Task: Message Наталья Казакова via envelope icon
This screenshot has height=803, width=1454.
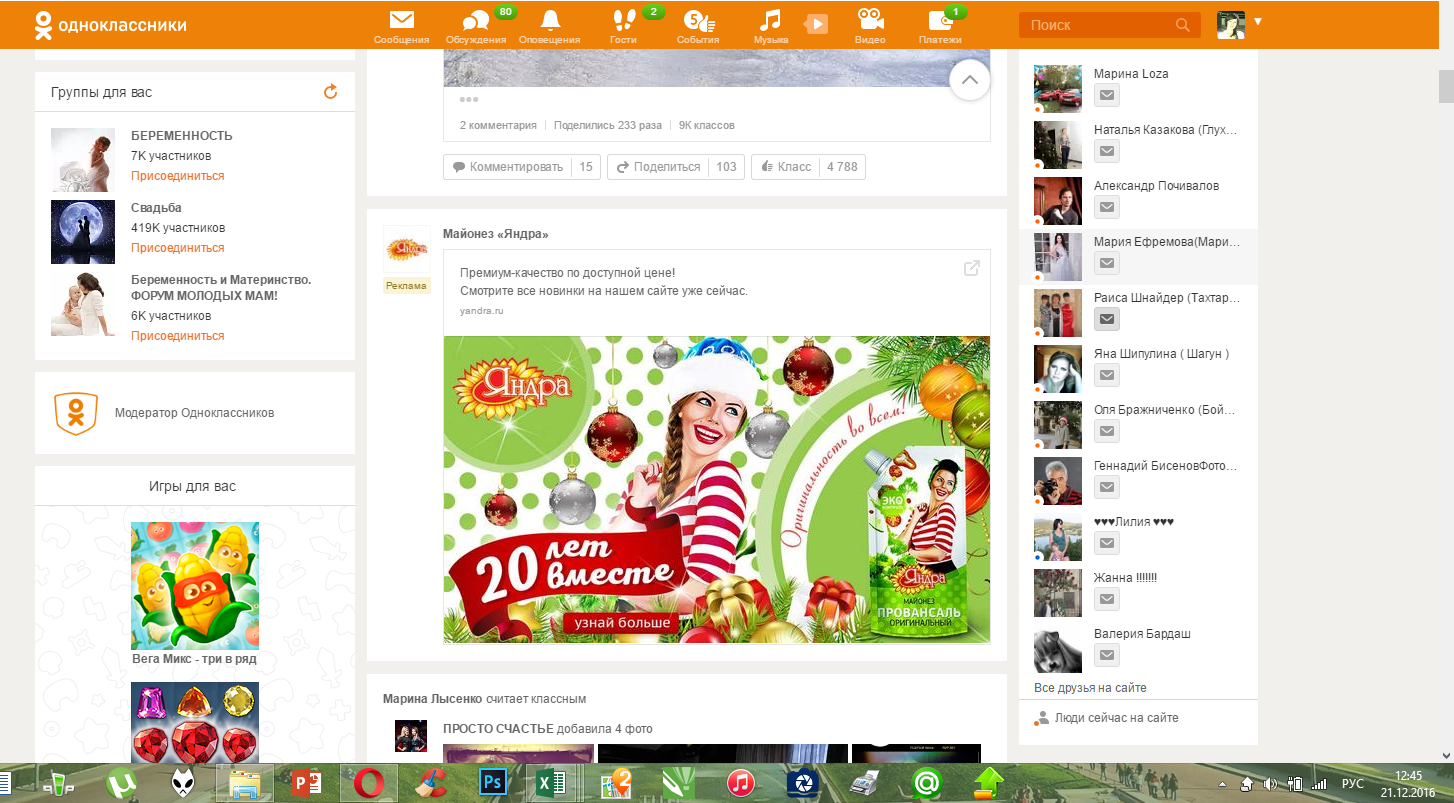Action: tap(1106, 151)
